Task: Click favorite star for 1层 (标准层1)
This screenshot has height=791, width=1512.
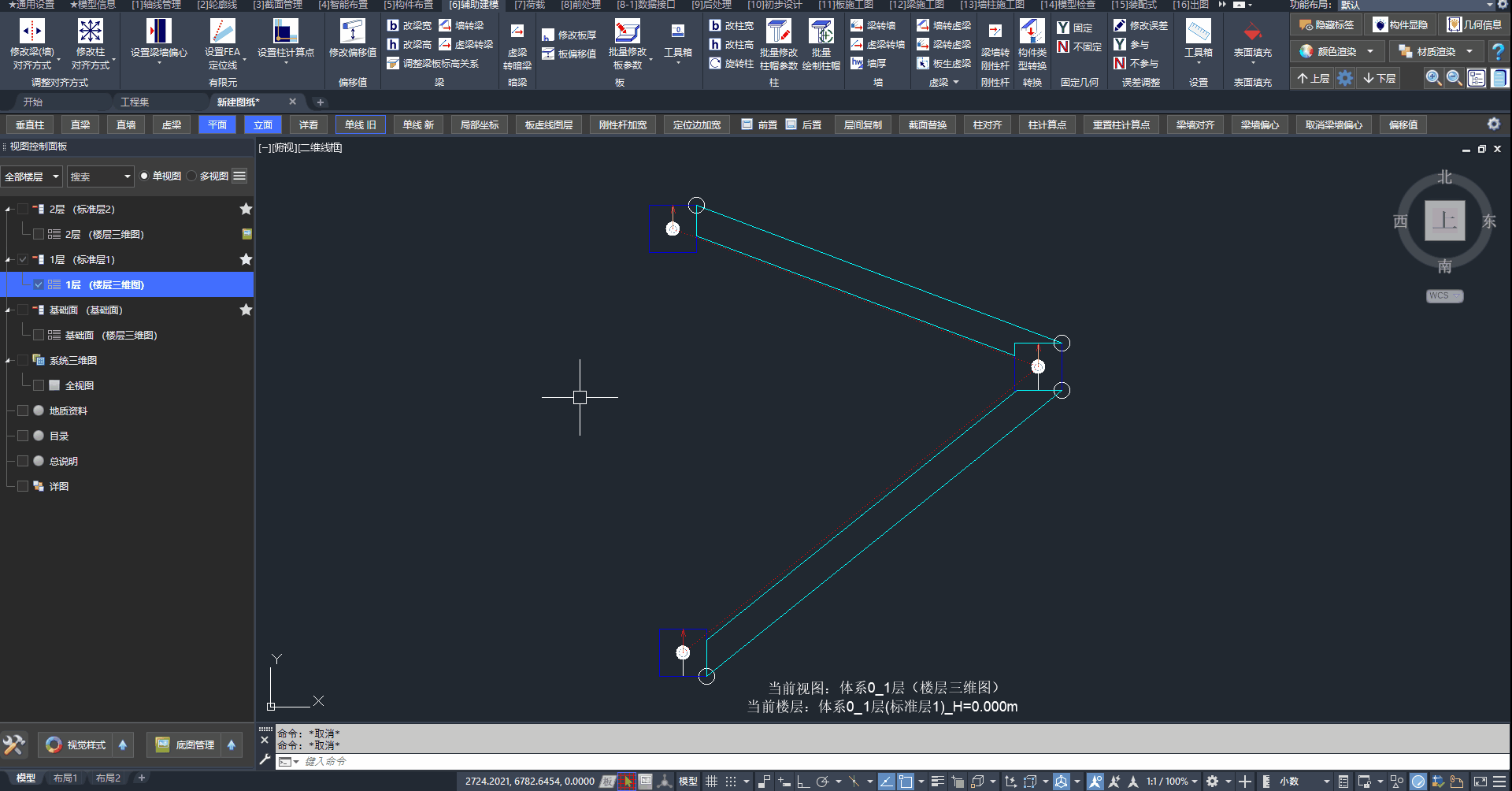Action: 246,259
